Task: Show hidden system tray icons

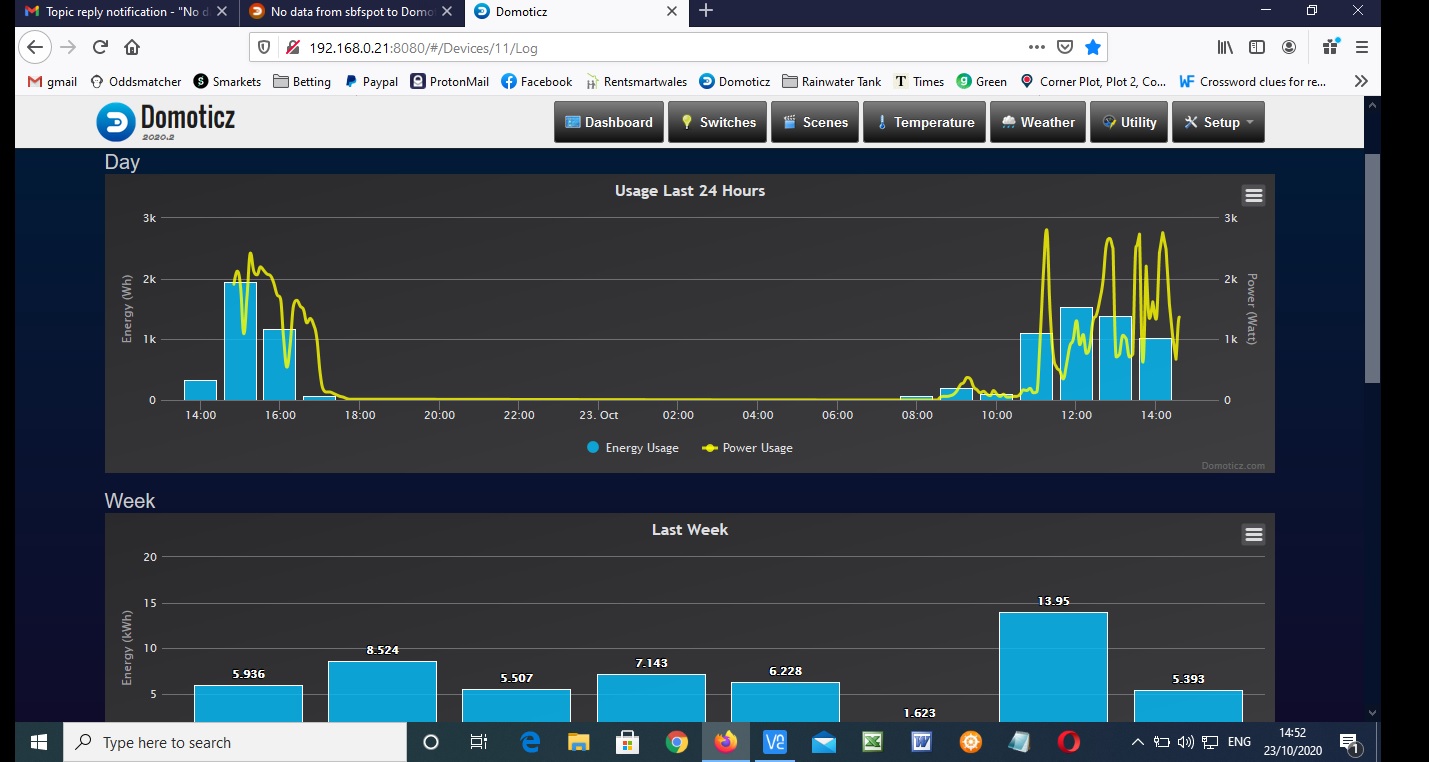Action: (1137, 742)
